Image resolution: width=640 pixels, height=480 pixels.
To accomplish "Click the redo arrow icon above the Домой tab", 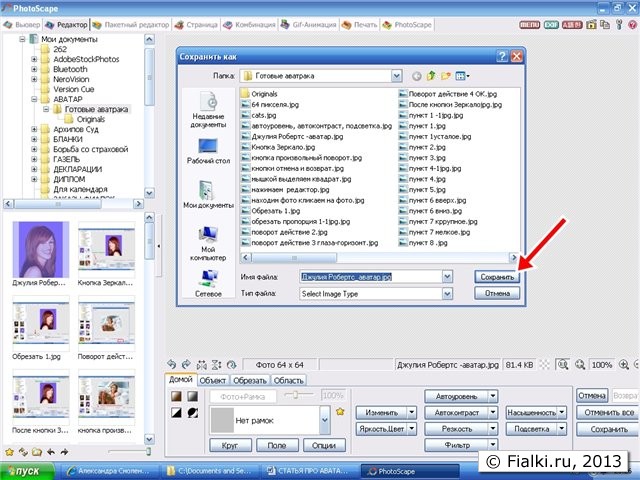I will pyautogui.click(x=186, y=364).
